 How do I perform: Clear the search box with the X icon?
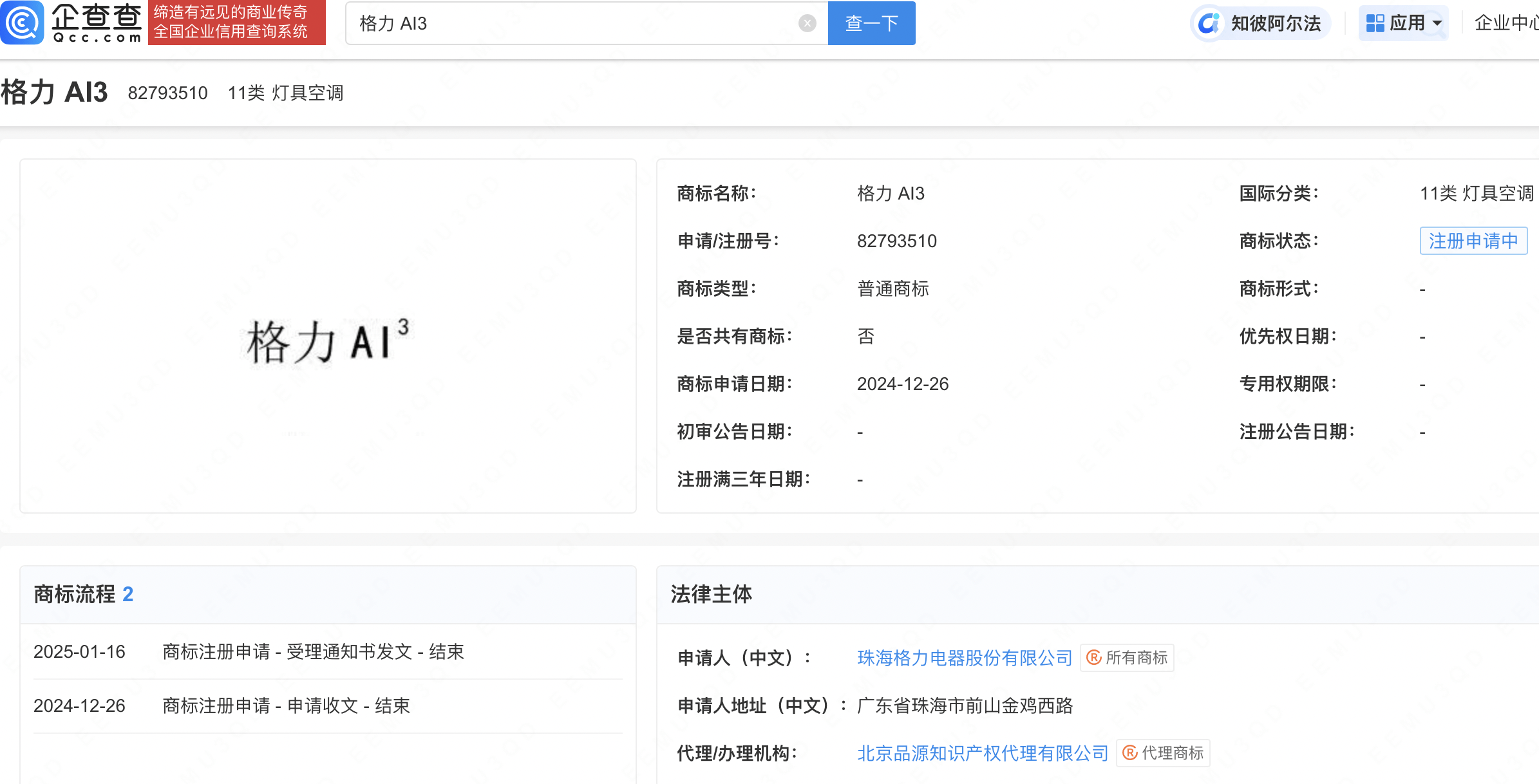pos(807,23)
